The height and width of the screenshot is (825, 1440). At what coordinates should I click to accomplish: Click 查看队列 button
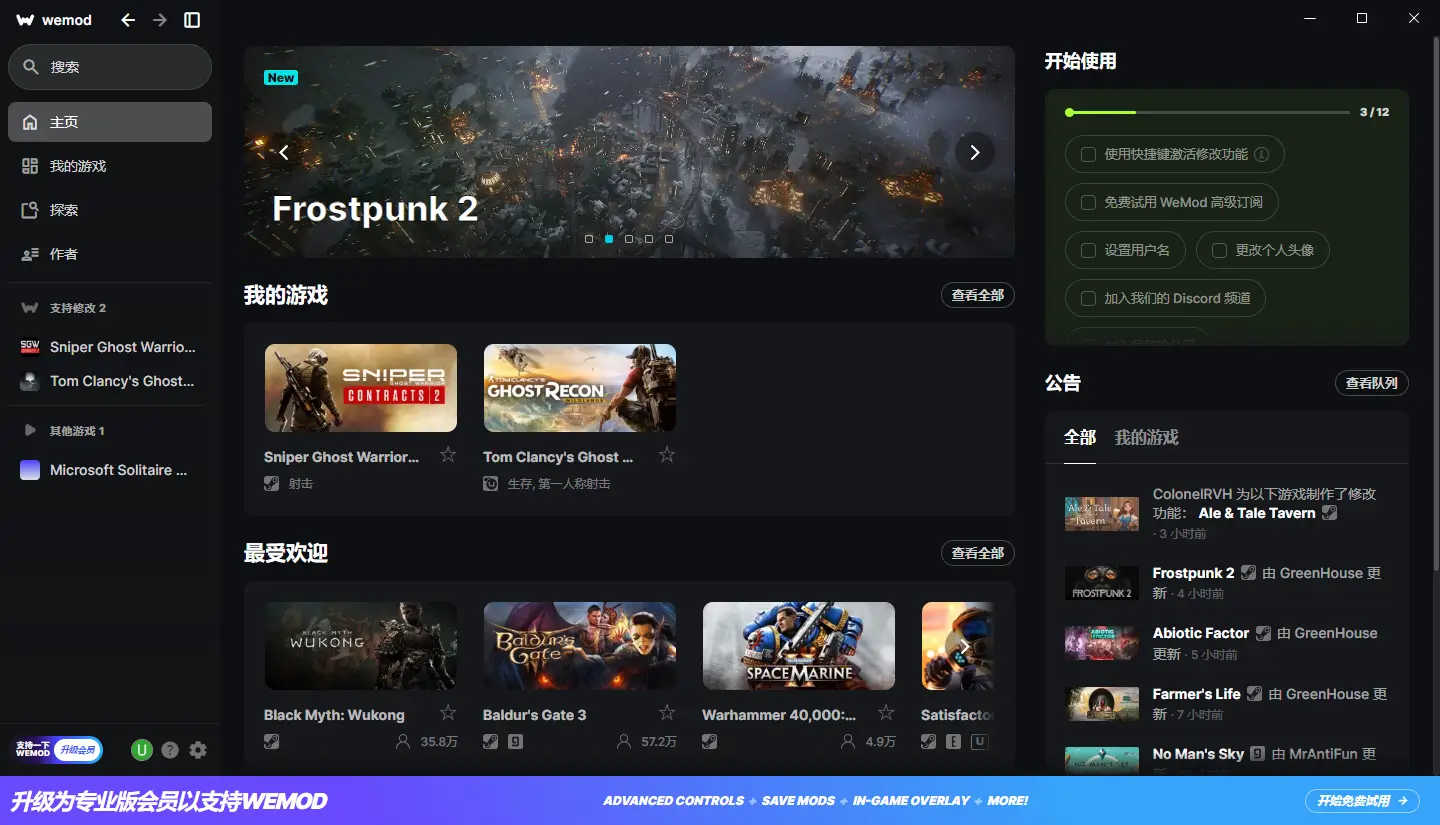[x=1371, y=383]
